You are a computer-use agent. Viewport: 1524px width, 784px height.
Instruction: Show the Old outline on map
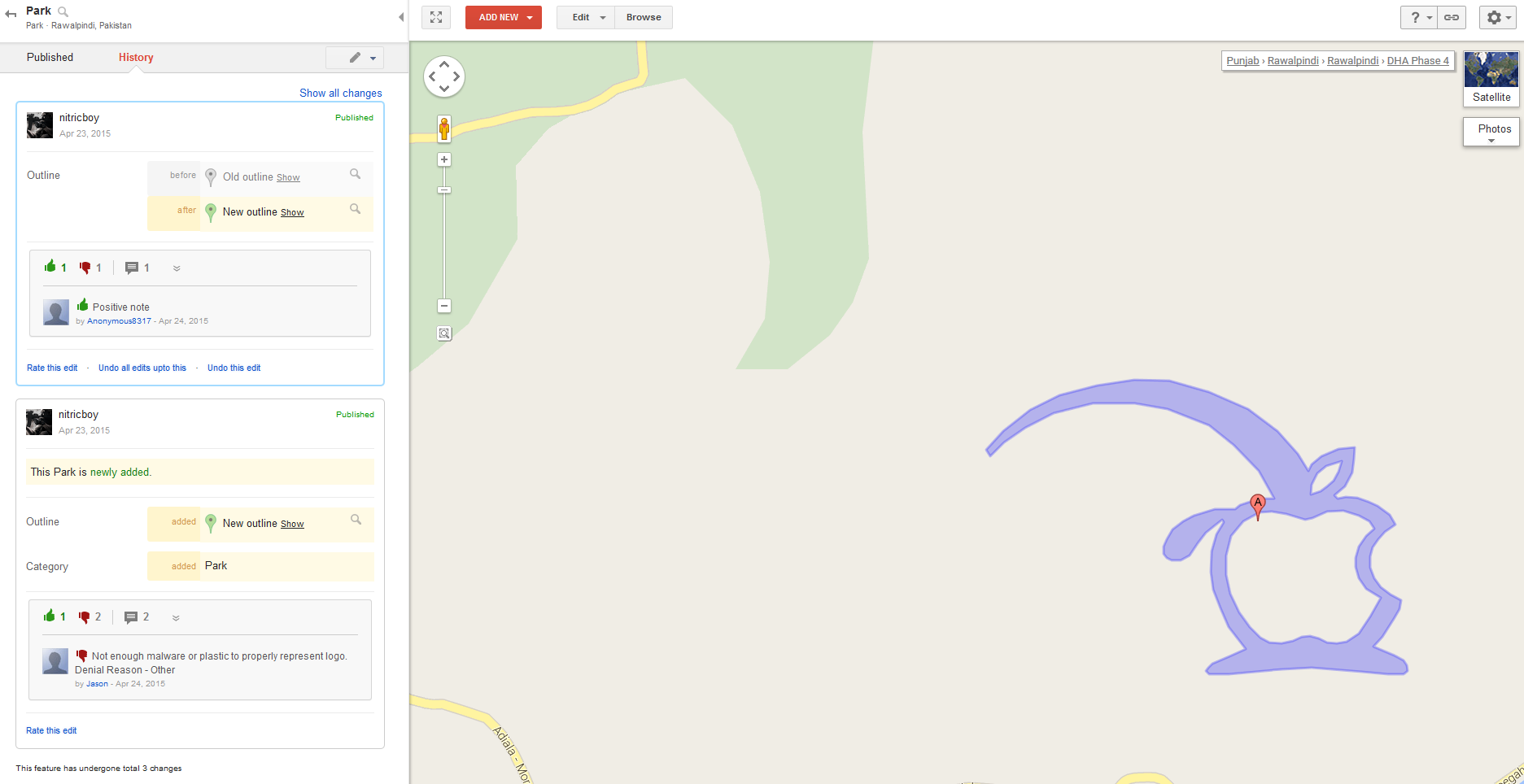click(288, 177)
